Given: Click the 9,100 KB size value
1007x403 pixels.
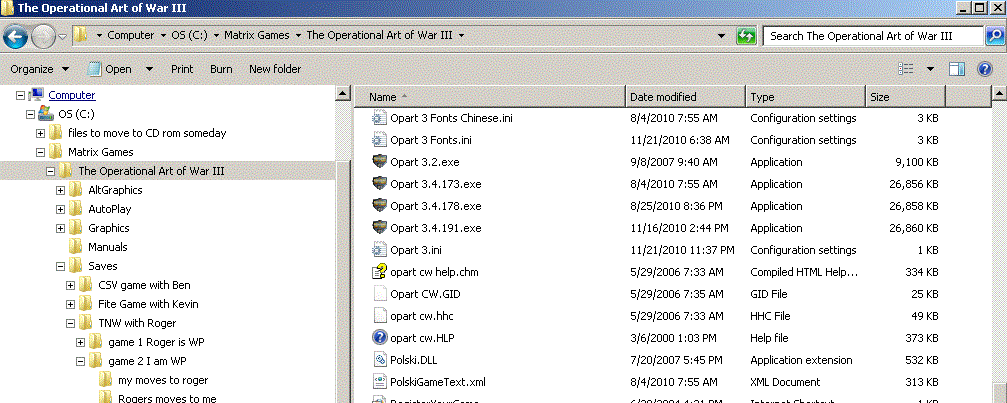Looking at the screenshot, I should tap(916, 162).
